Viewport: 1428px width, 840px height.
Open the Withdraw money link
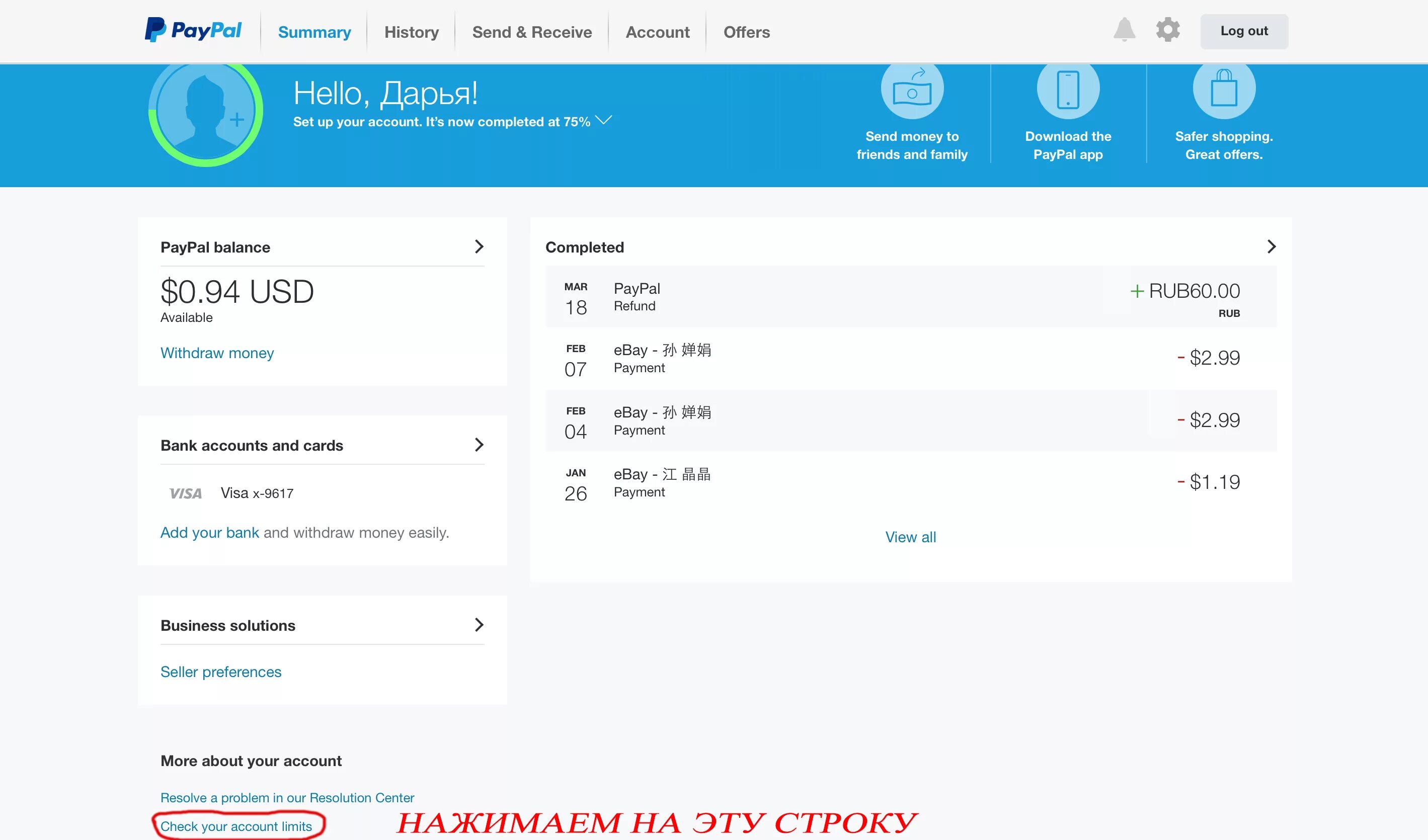(217, 353)
